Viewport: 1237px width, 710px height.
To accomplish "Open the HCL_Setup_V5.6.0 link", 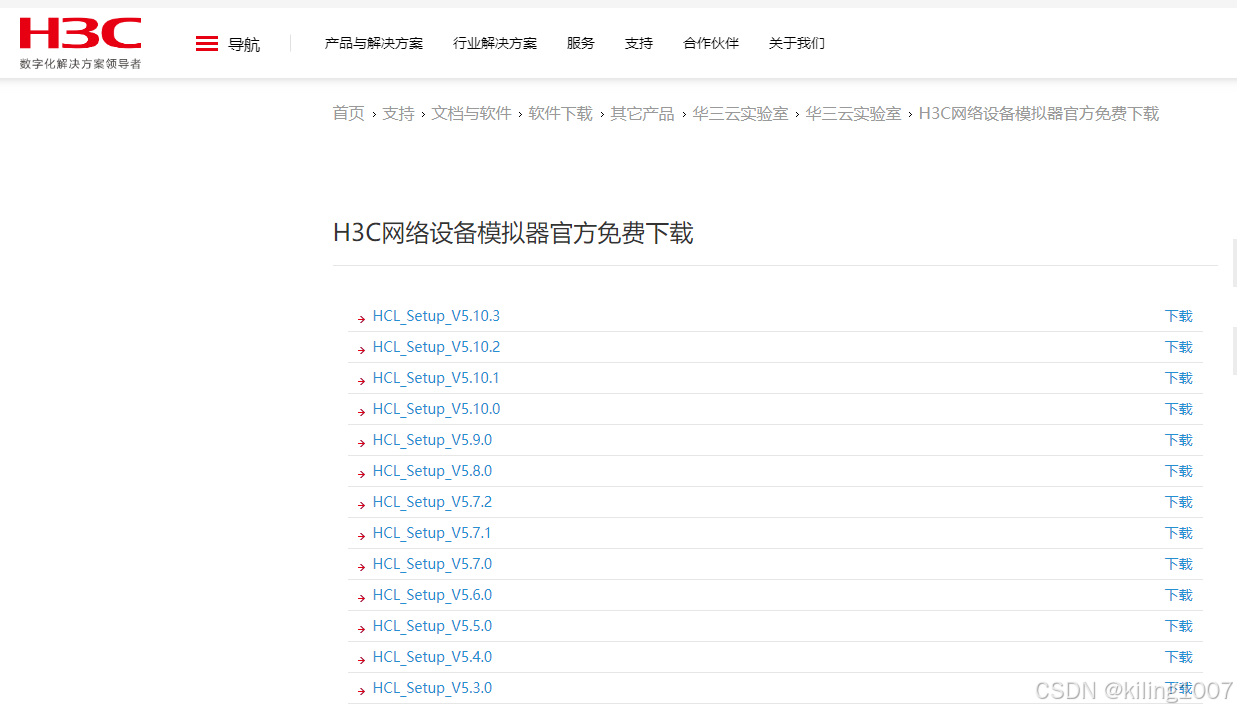I will (432, 595).
